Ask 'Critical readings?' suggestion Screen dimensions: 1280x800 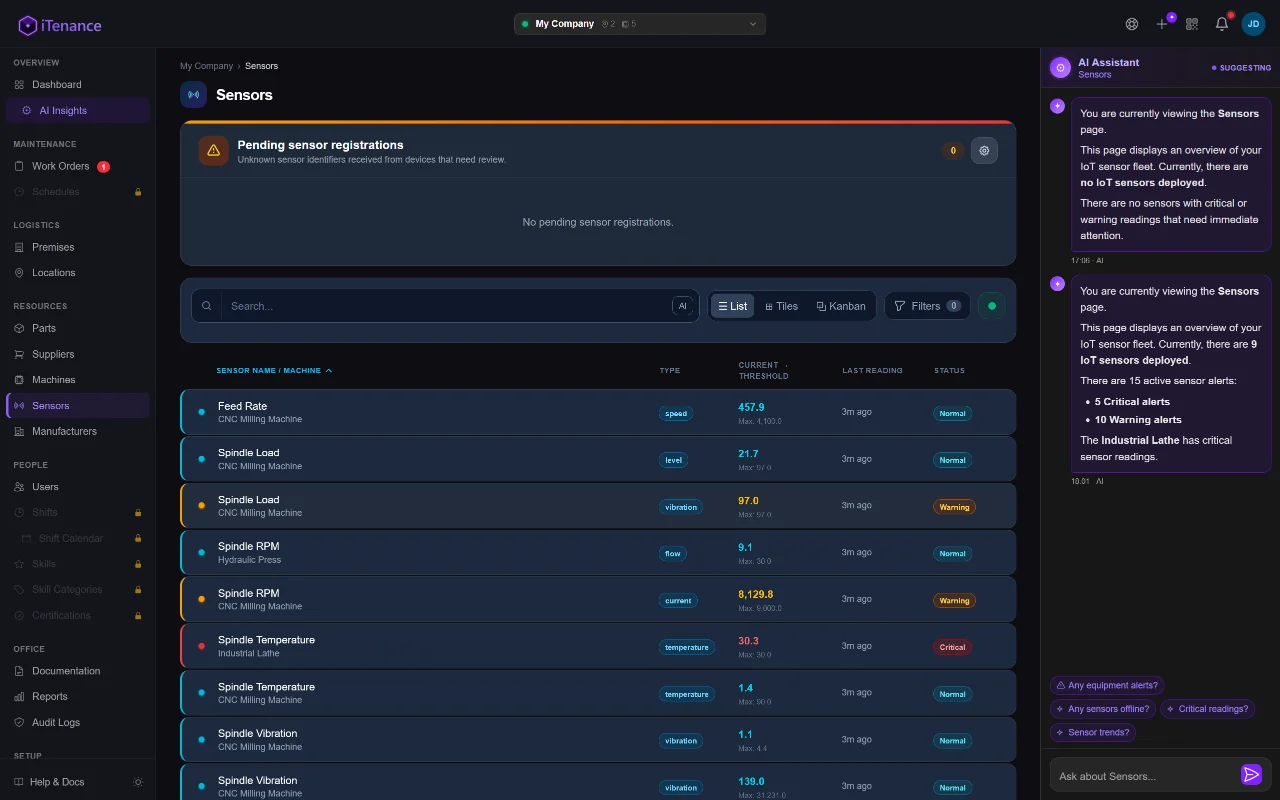point(1208,709)
